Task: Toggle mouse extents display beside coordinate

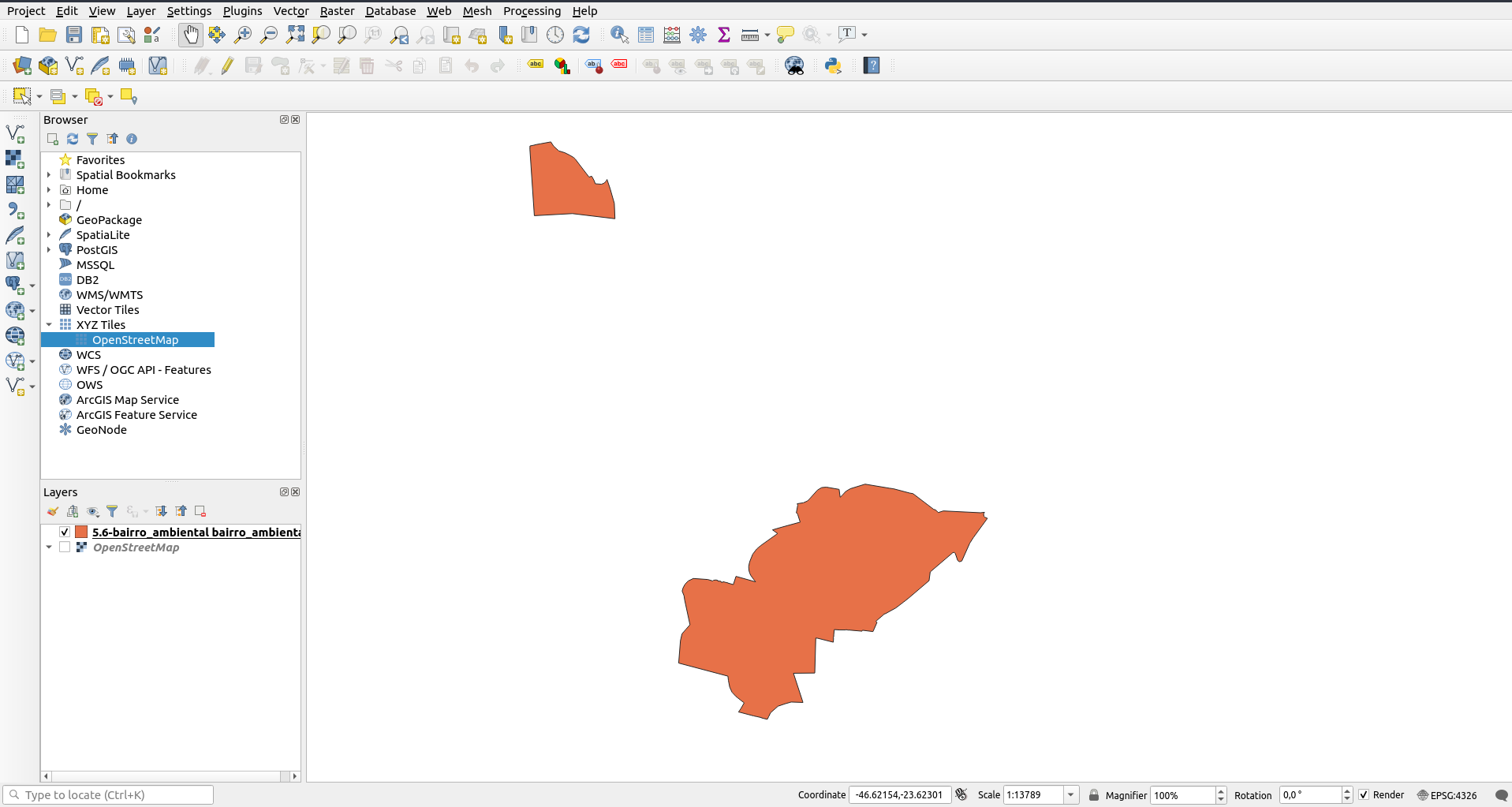Action: [961, 794]
